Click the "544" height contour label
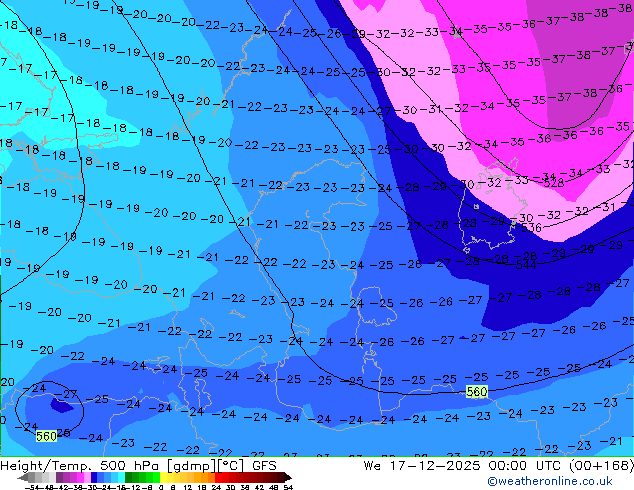634x490 pixels. click(x=526, y=265)
